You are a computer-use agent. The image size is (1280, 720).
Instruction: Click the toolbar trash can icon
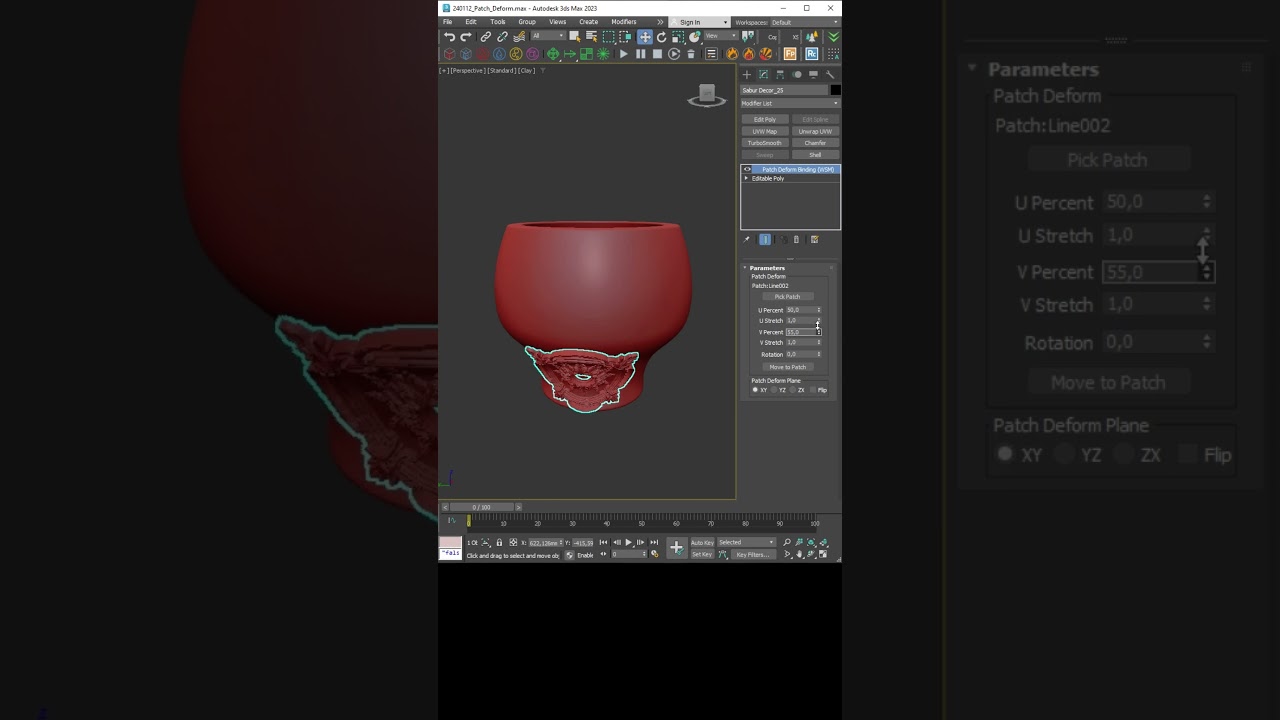pos(691,54)
